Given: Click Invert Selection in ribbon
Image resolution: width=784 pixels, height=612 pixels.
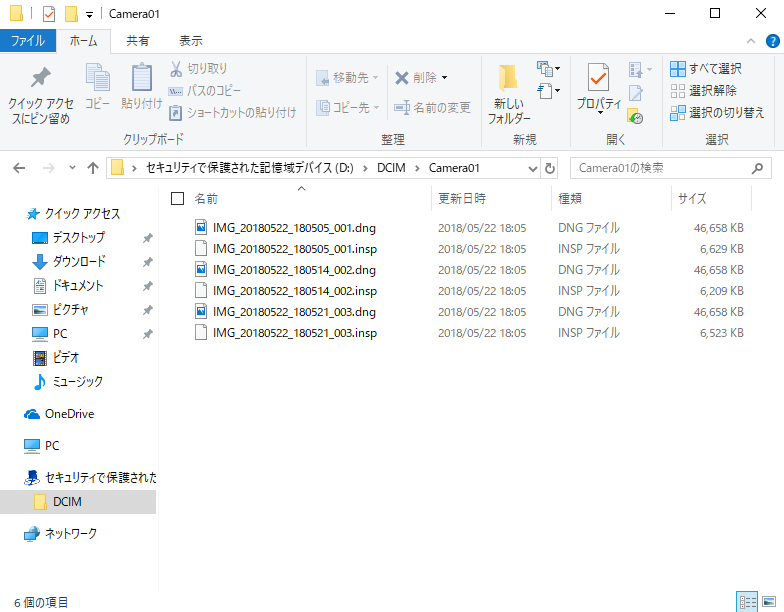Looking at the screenshot, I should (x=717, y=112).
